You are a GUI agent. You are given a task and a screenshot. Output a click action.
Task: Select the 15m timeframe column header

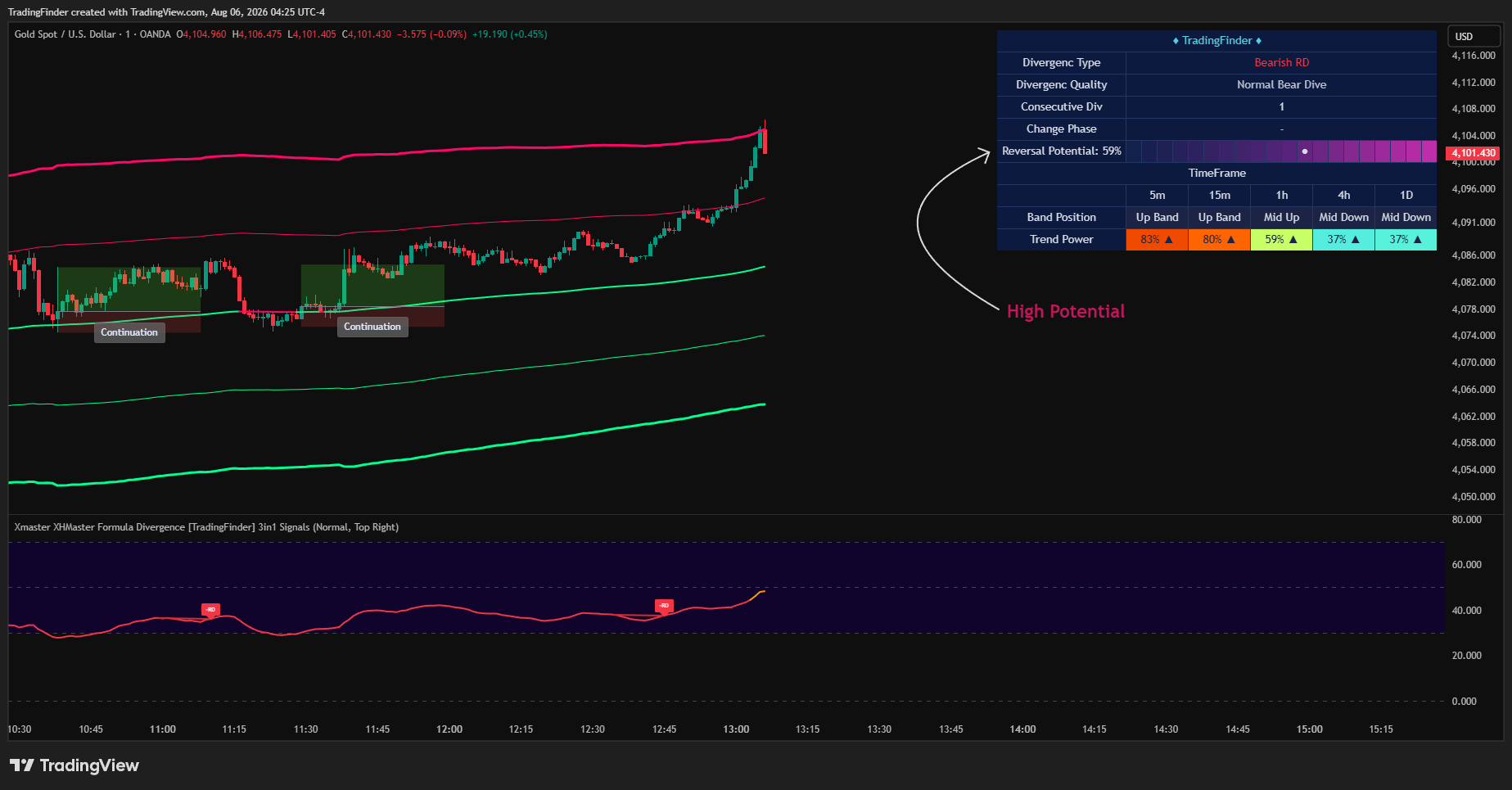1219,196
